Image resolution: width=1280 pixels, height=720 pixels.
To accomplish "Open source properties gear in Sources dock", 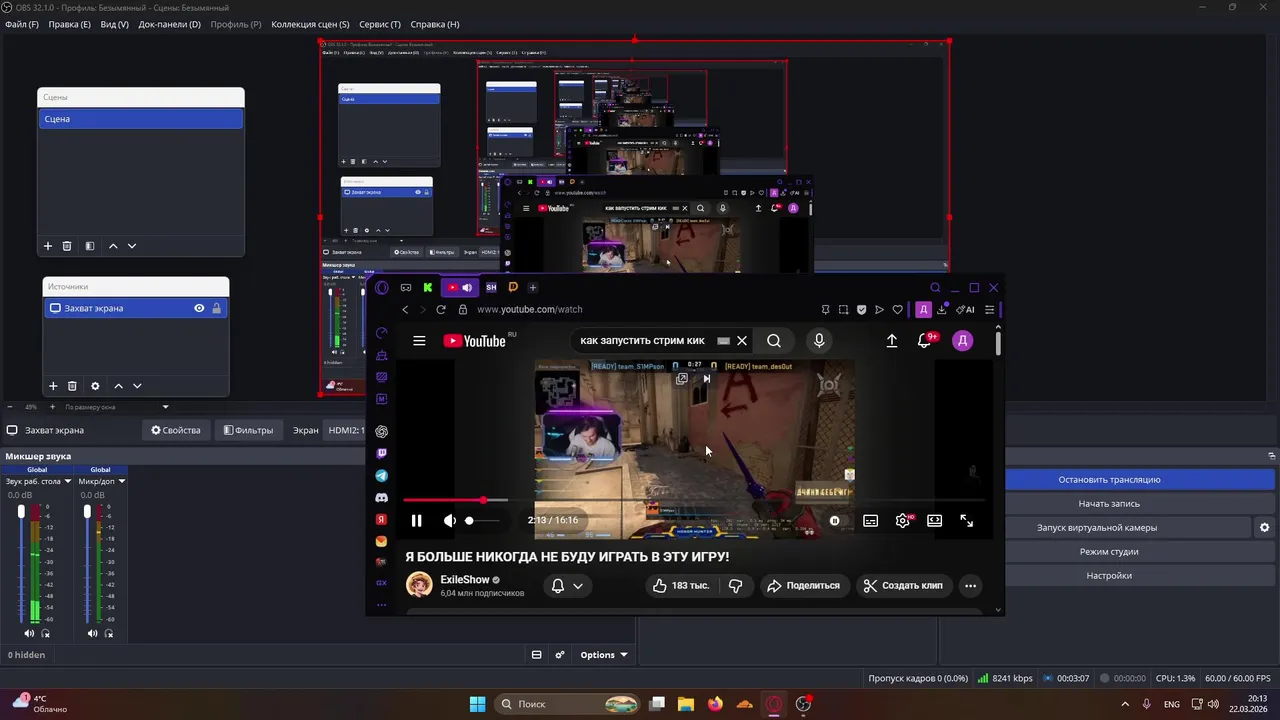I will [95, 386].
